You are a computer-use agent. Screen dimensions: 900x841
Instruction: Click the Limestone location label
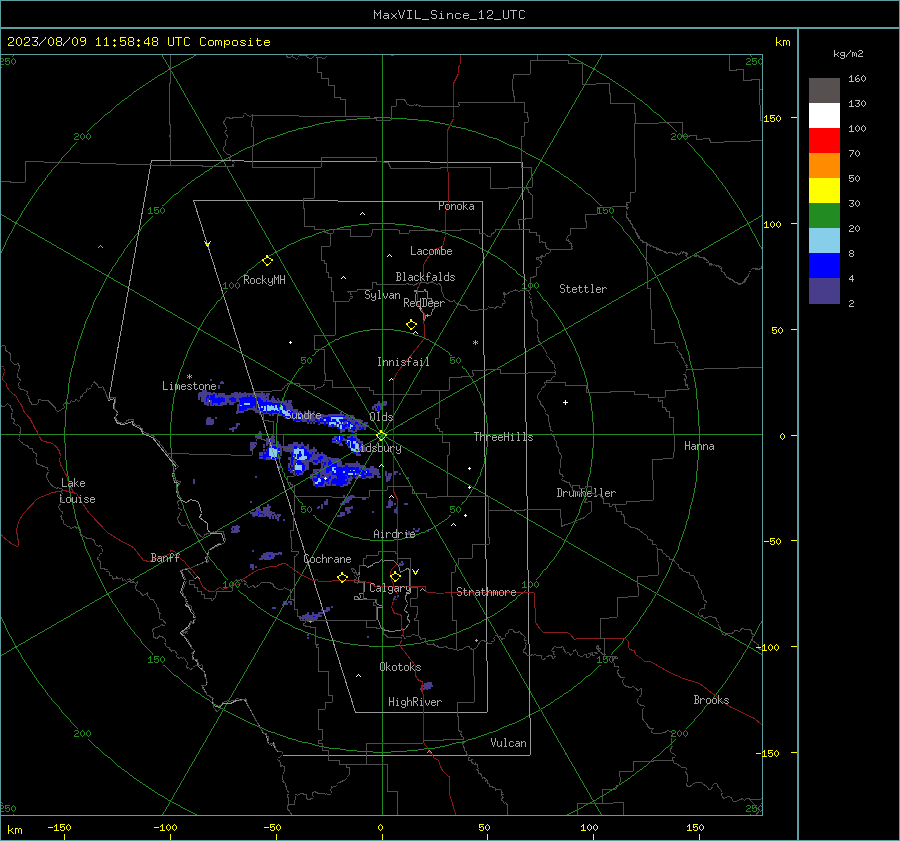coord(189,386)
